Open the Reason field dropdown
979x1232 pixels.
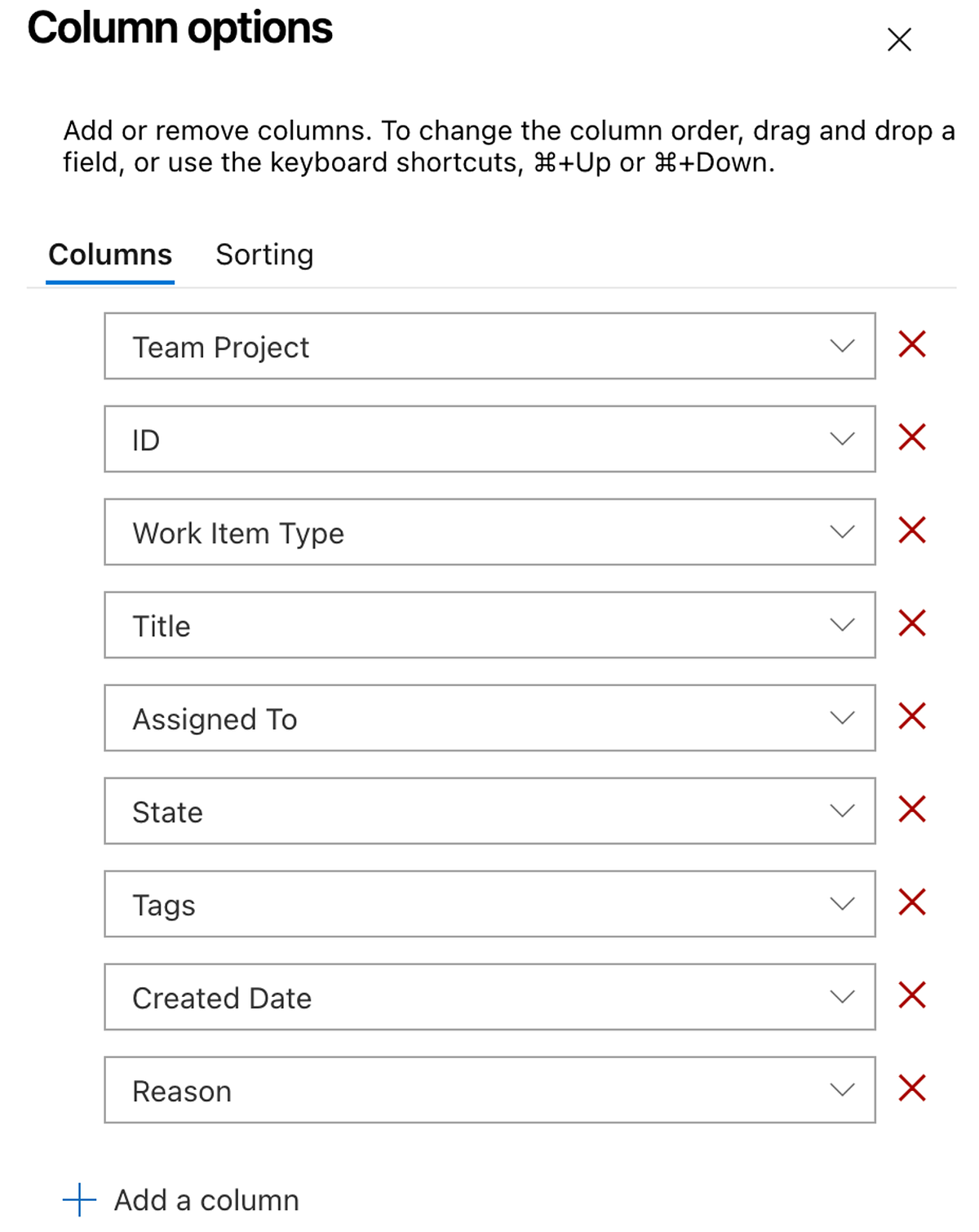[842, 1090]
